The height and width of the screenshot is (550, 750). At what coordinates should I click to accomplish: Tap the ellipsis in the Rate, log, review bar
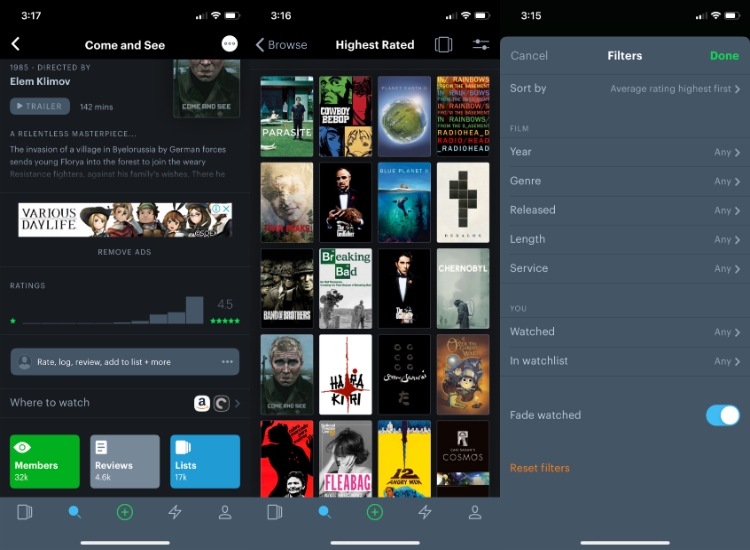(x=227, y=362)
